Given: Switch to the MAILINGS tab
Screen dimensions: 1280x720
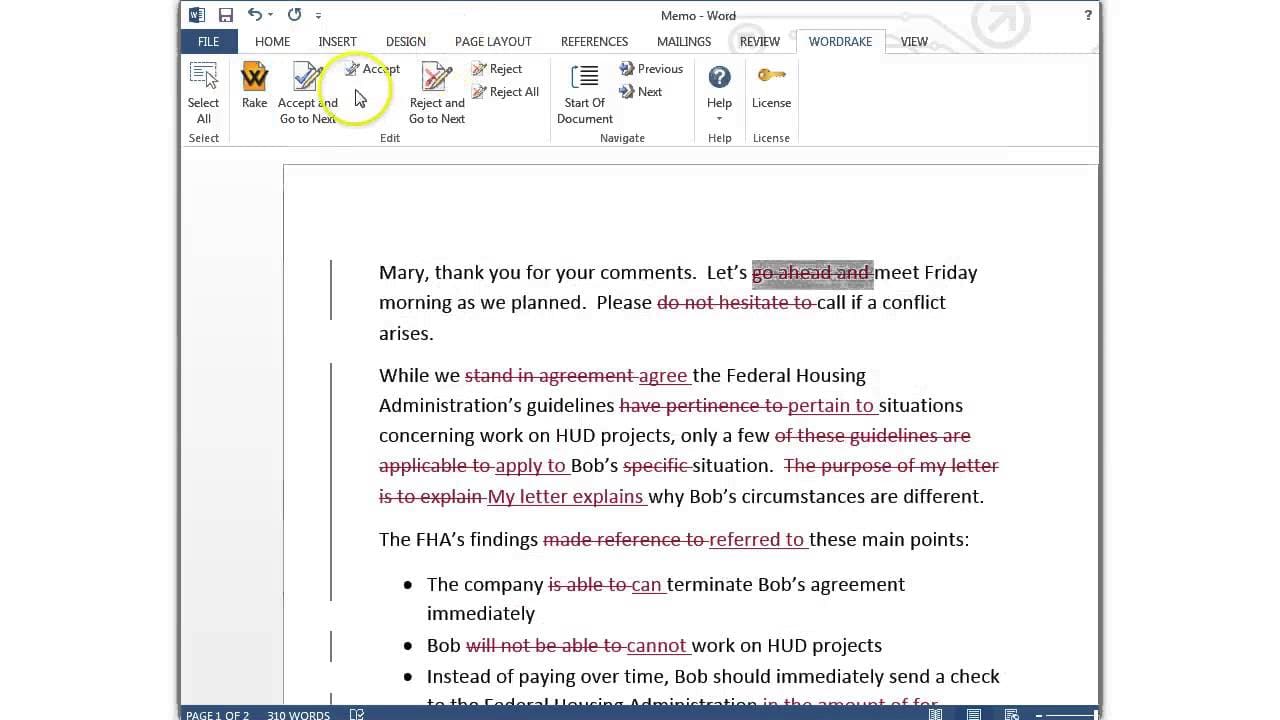Looking at the screenshot, I should coord(684,42).
